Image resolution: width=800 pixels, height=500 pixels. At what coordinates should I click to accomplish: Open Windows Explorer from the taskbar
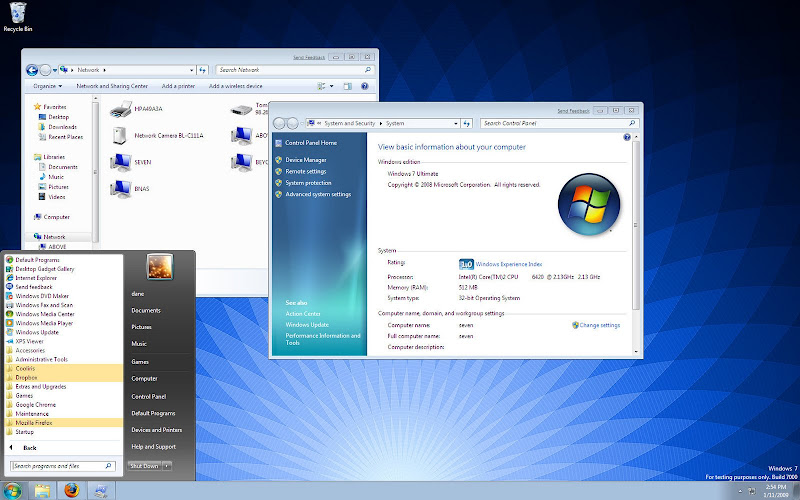[x=42, y=491]
